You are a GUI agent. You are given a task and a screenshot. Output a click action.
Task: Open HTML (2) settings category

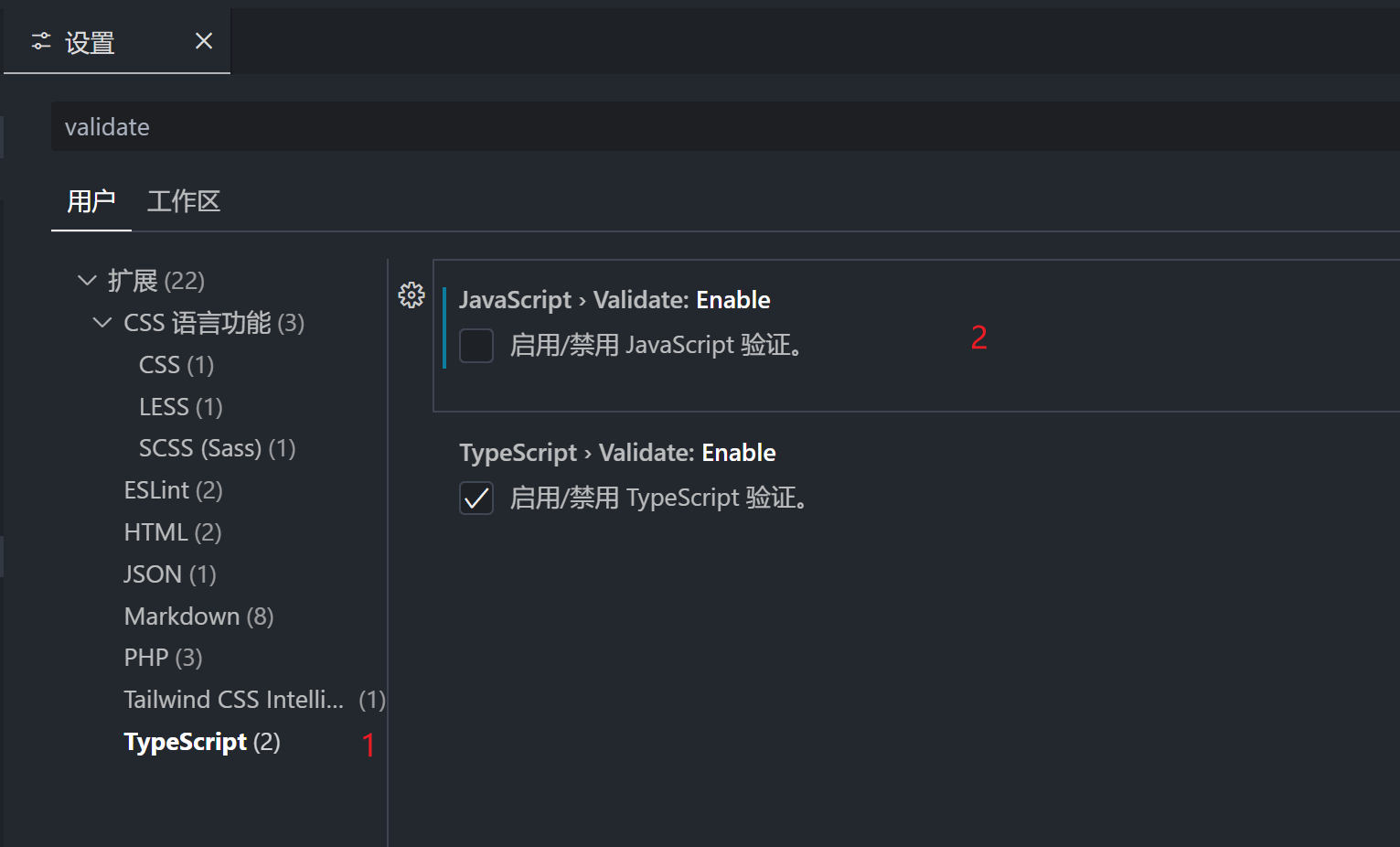click(173, 532)
